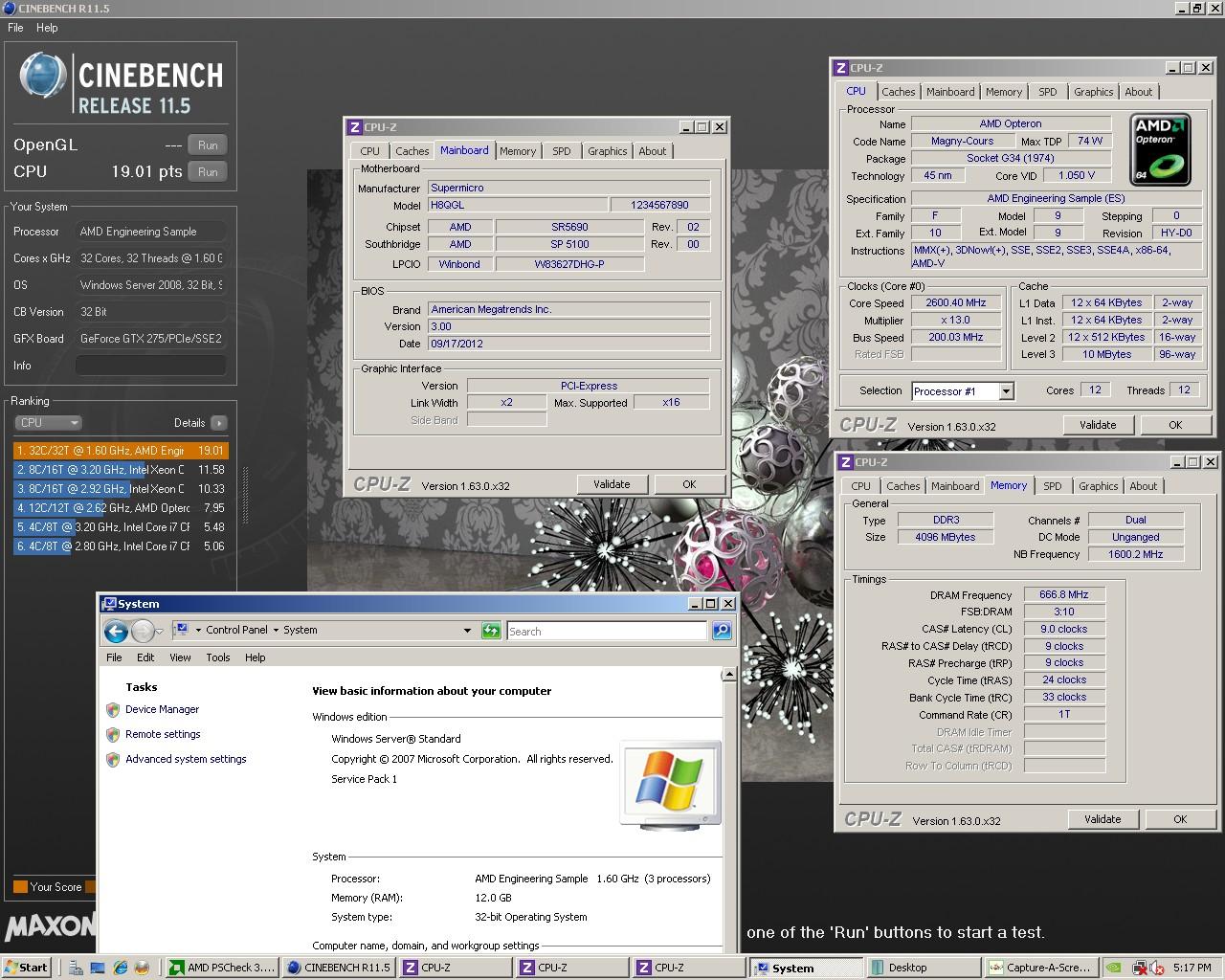Viewport: 1225px width, 980px height.
Task: Select the 4C/8T 2.80 GHz Core i7 ranking entry
Action: 121,546
